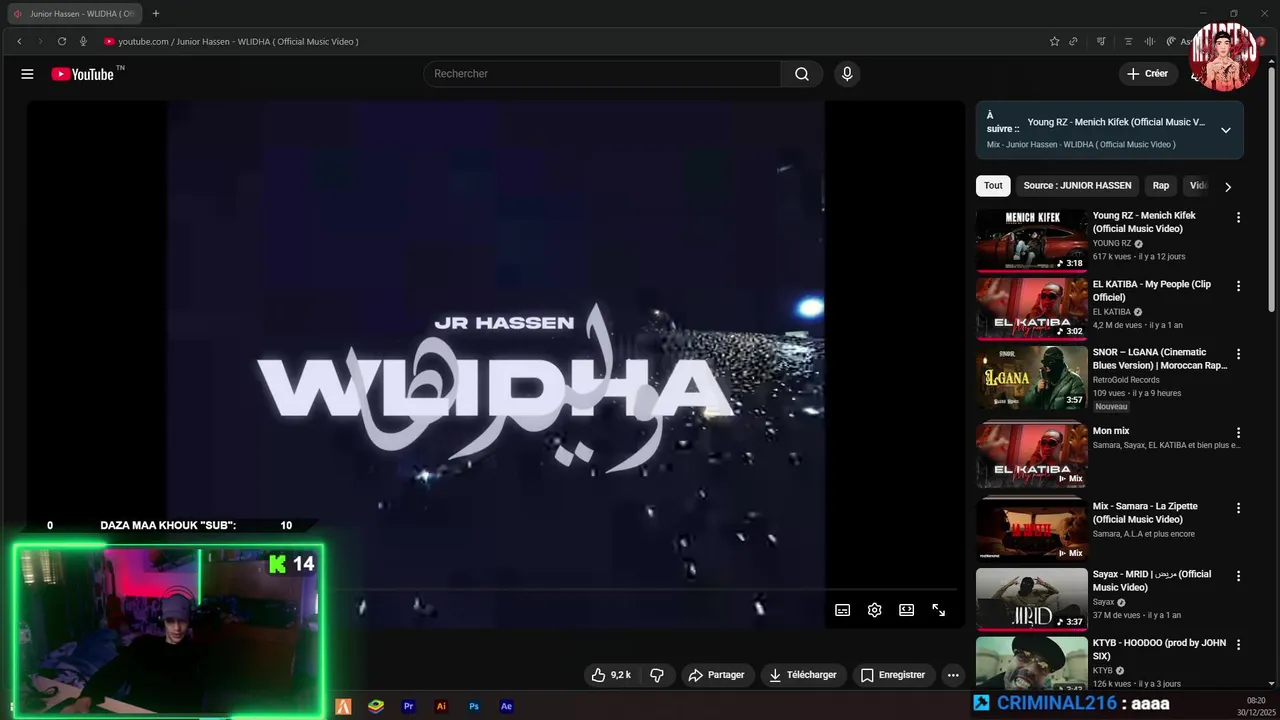Open the Mon mix playlist title
1280x720 pixels.
1111,431
